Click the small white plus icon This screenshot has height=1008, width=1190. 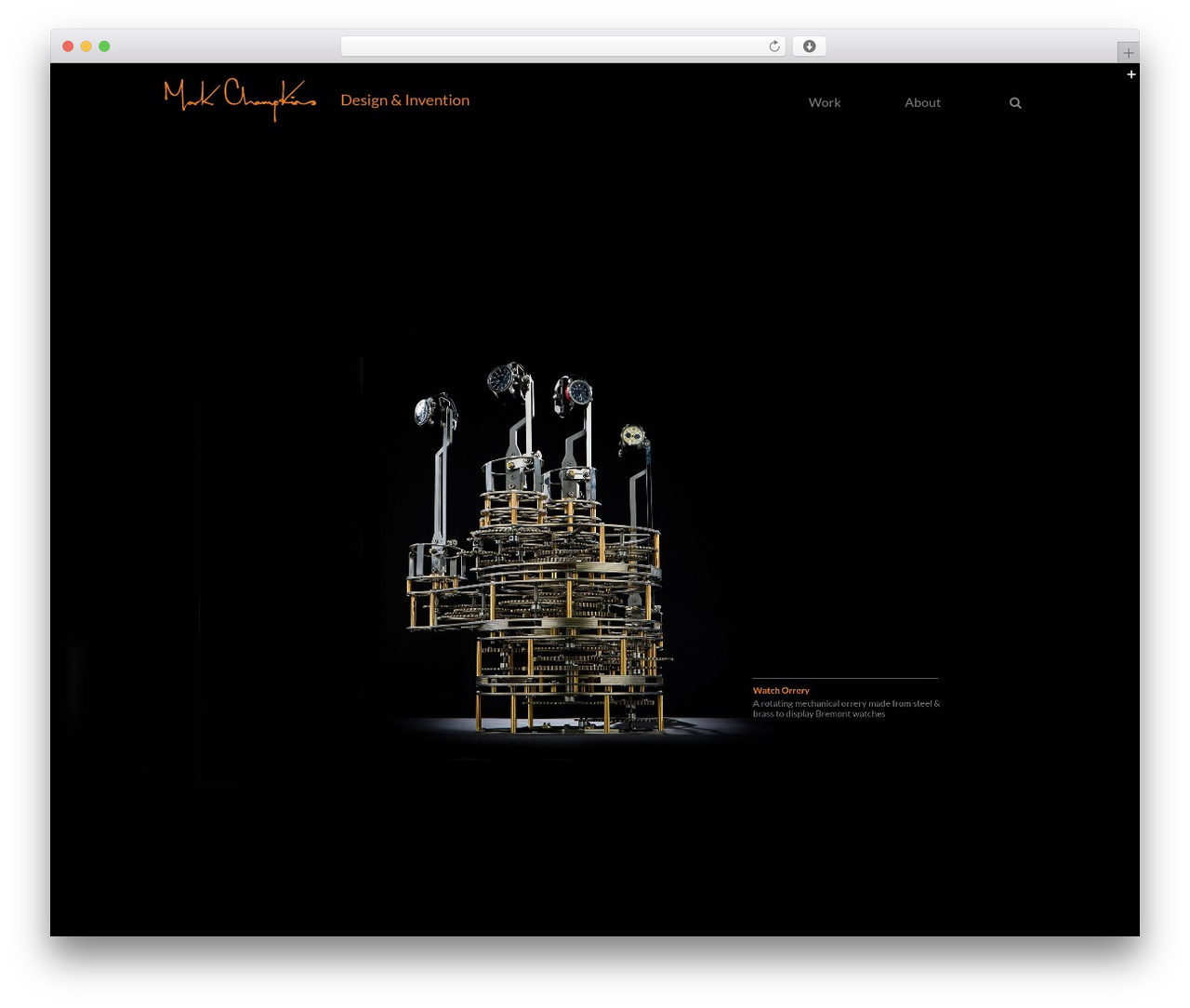[x=1131, y=74]
